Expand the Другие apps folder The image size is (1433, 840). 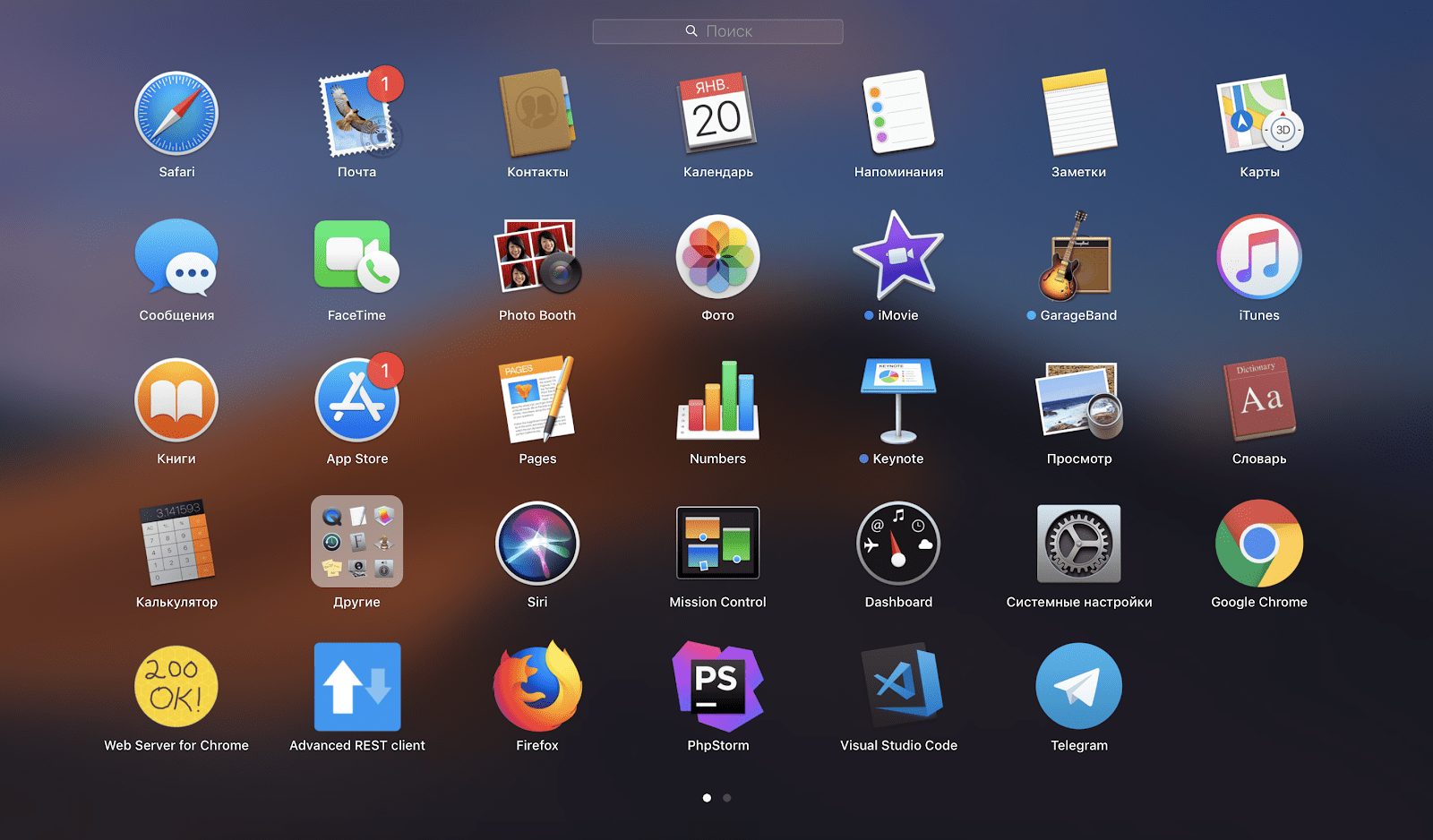356,542
